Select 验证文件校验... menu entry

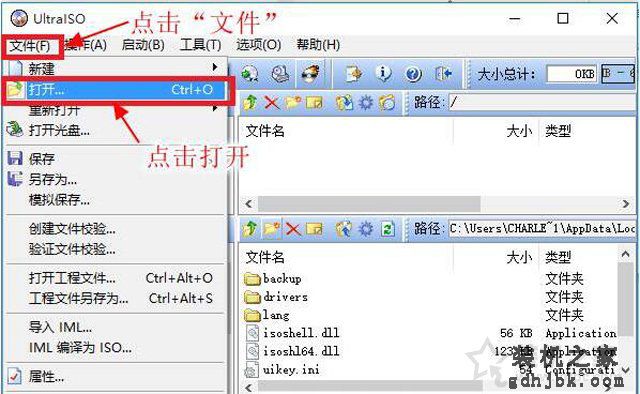point(115,249)
